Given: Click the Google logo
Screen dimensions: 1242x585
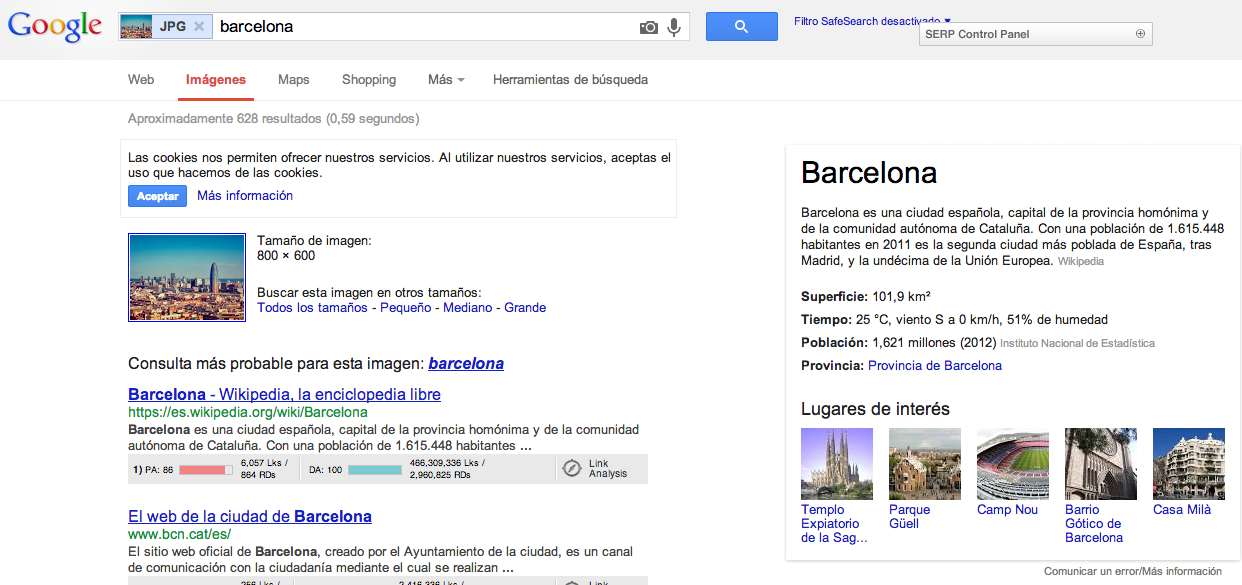Looking at the screenshot, I should 55,27.
